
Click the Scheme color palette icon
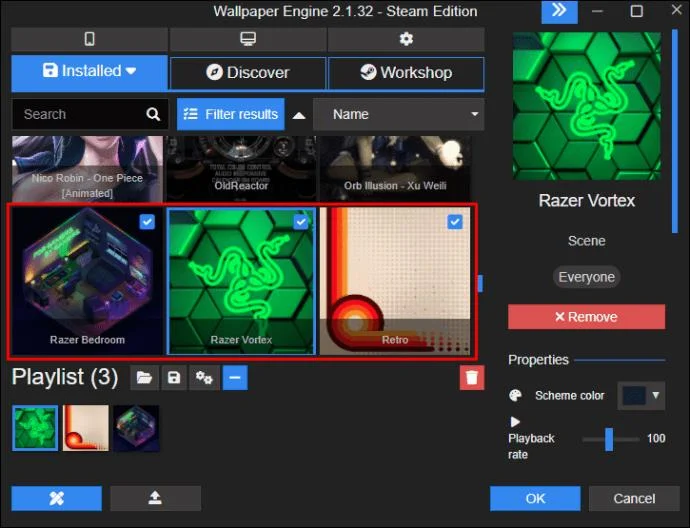[515, 395]
